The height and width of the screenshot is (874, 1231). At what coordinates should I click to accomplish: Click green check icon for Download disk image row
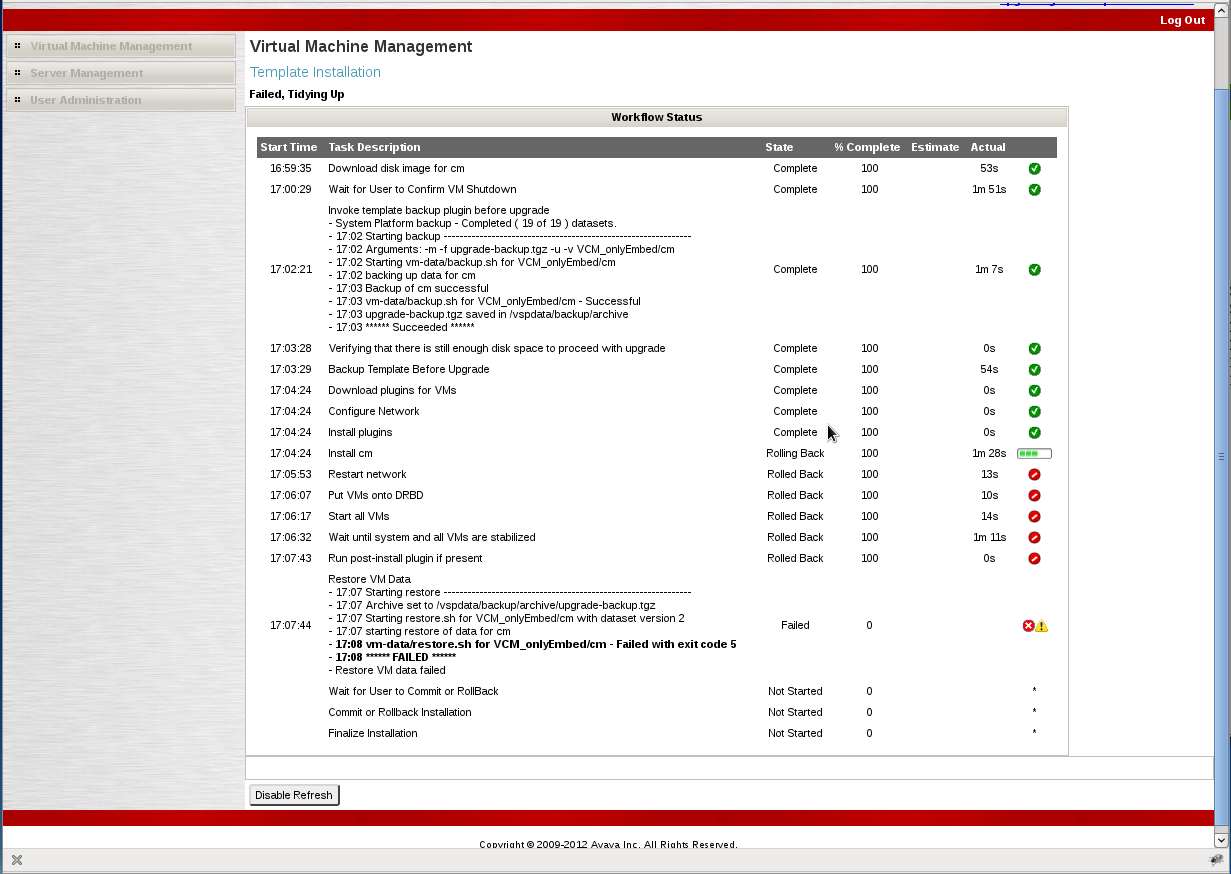(x=1034, y=169)
